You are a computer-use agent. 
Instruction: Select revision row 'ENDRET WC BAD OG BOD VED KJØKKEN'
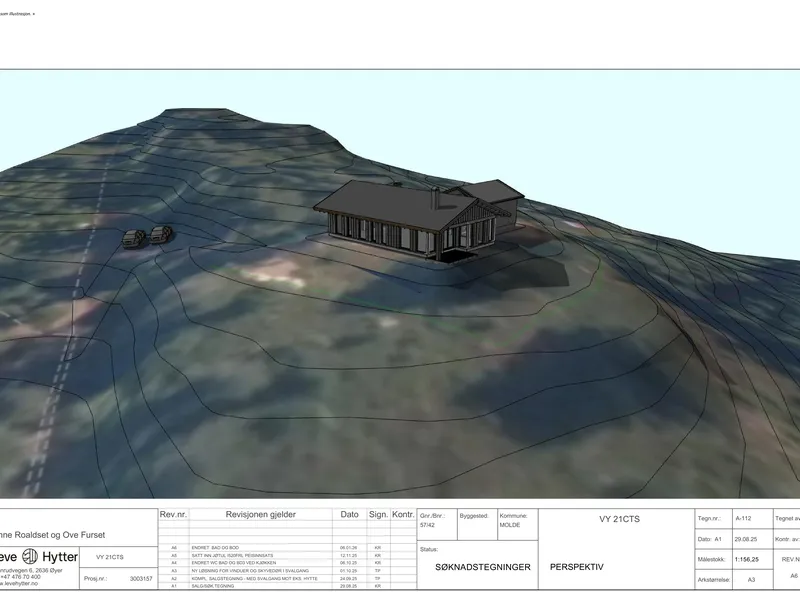pyautogui.click(x=234, y=563)
